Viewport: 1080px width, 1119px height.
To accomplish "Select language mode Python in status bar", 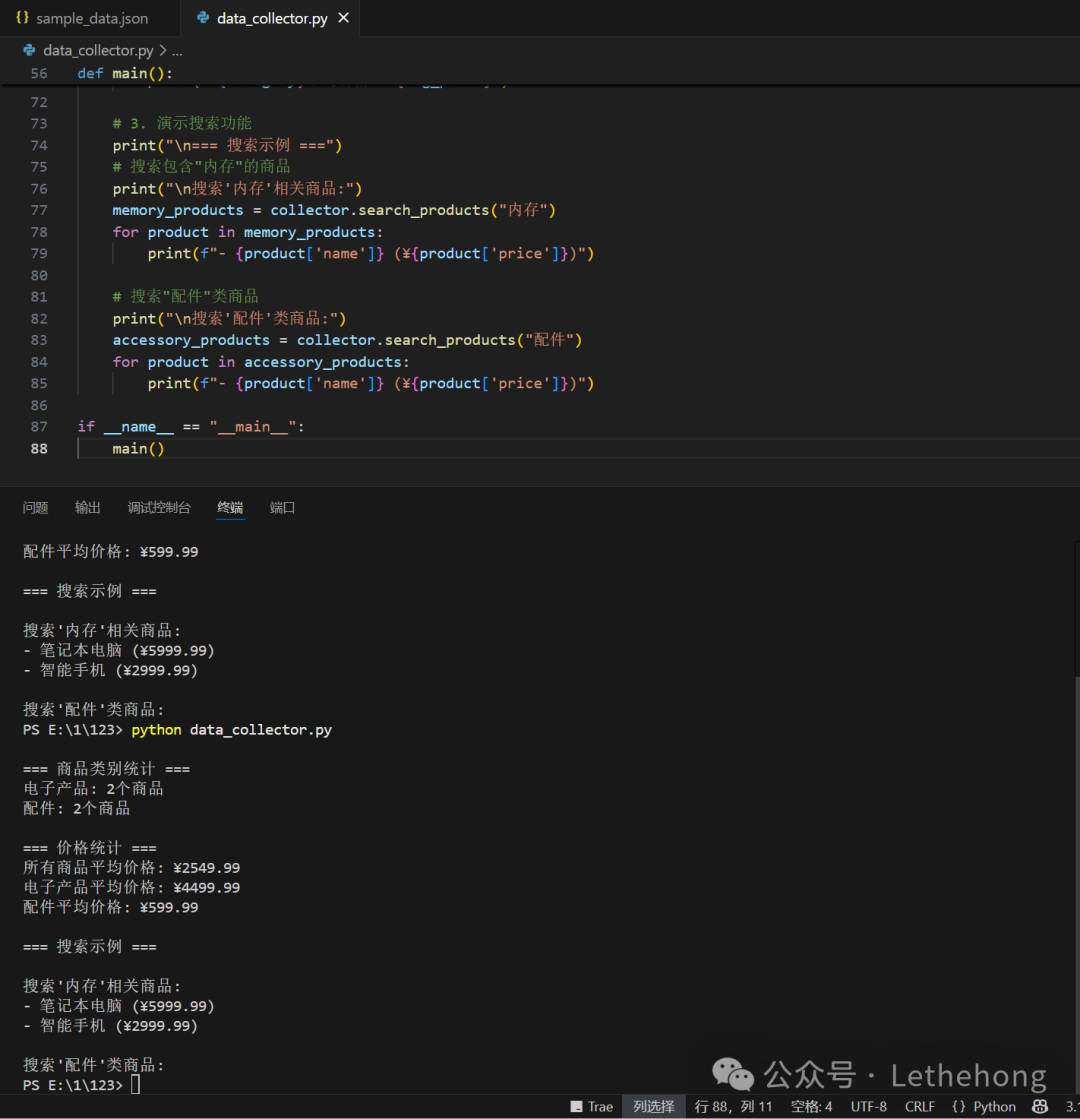I will (994, 1106).
